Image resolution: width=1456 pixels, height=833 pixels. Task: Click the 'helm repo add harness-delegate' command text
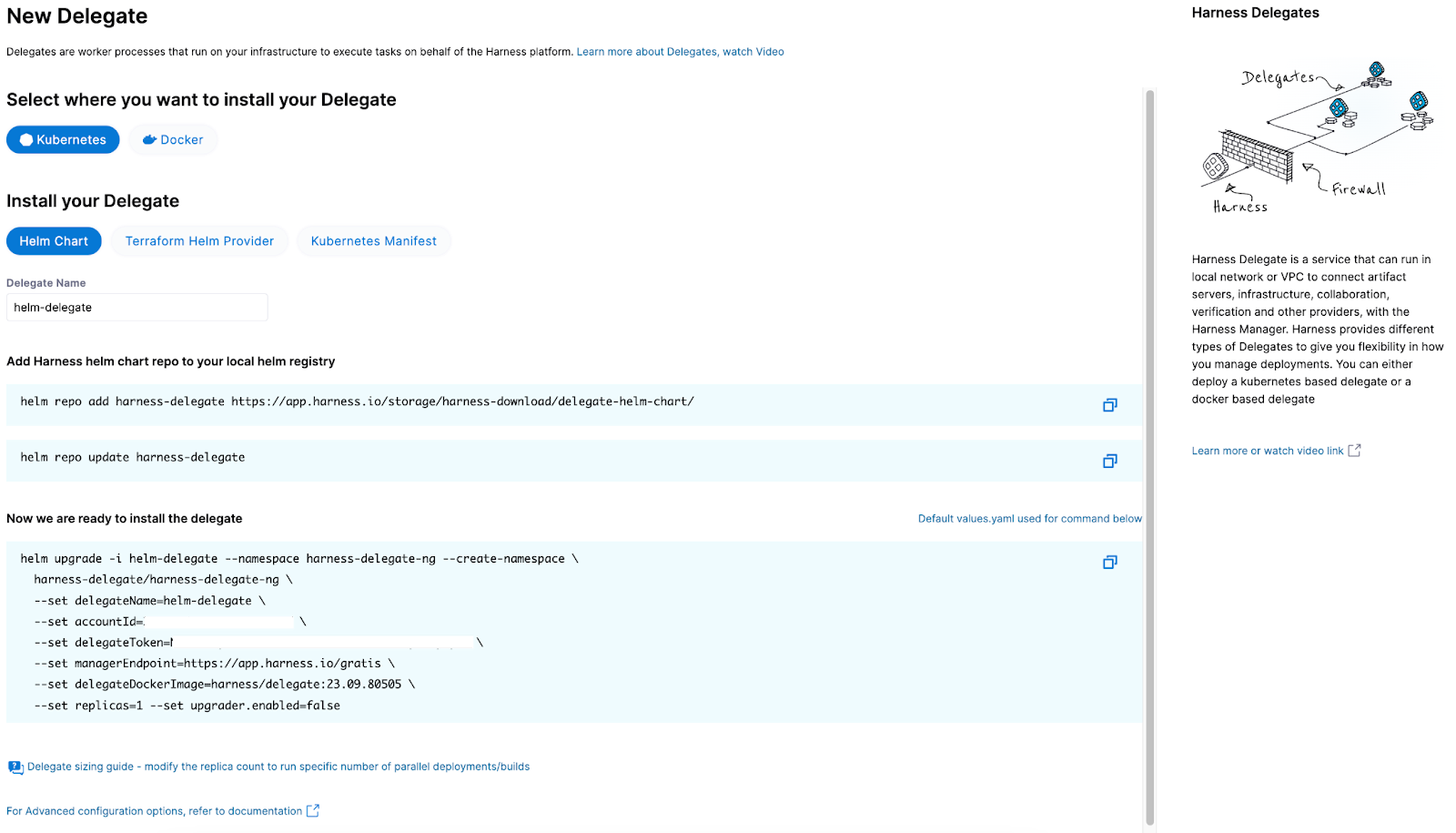pyautogui.click(x=357, y=401)
